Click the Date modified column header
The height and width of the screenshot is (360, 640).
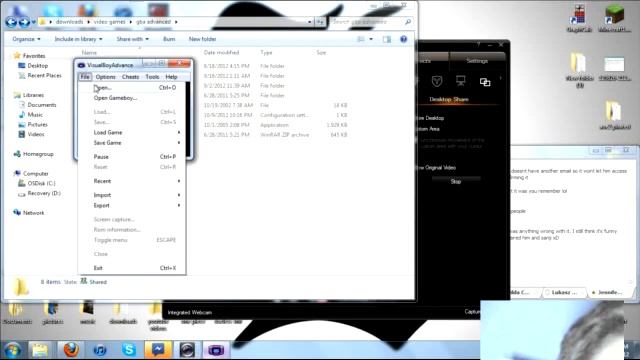[x=221, y=53]
